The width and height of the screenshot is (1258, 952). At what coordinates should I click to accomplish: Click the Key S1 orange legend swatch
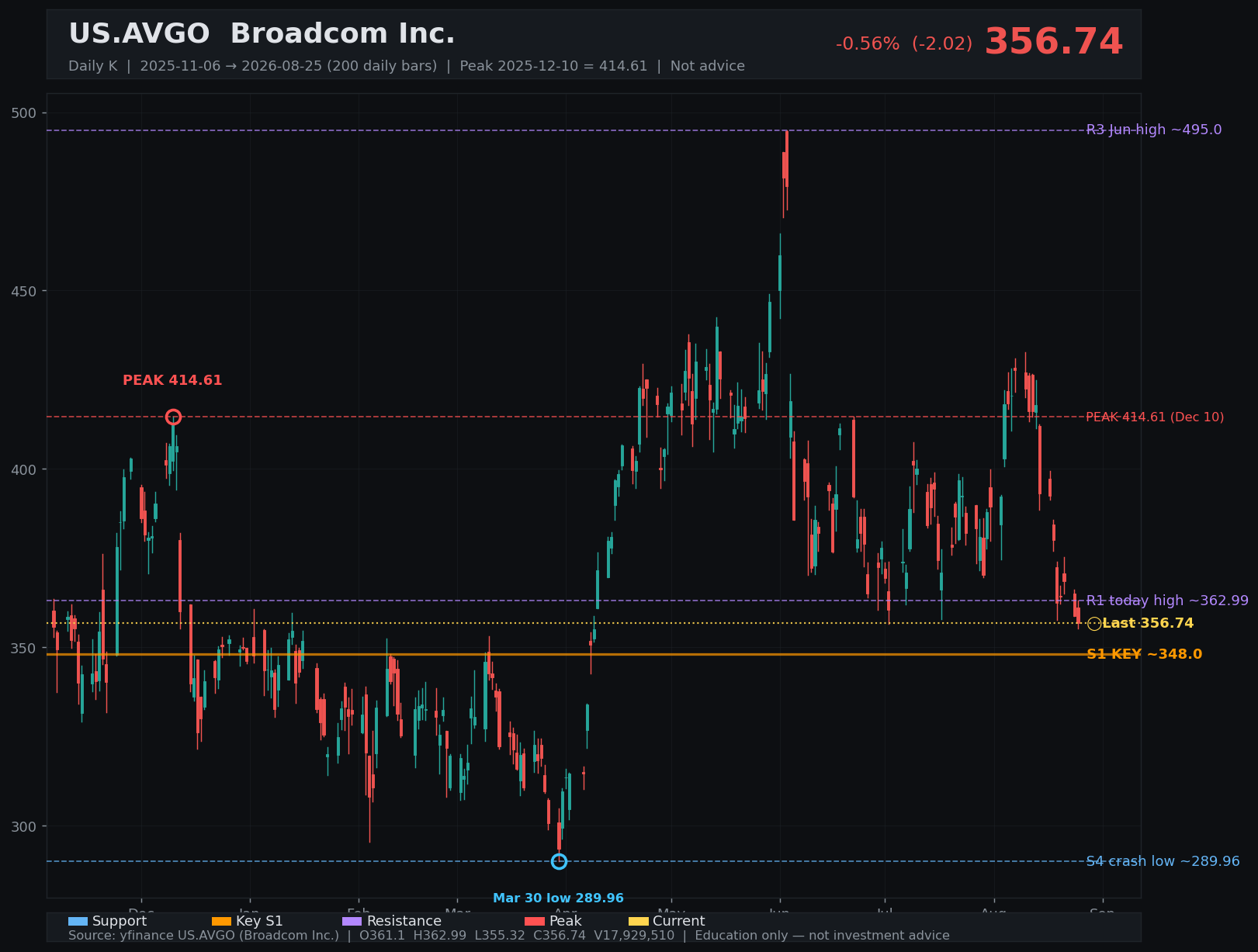pos(221,922)
